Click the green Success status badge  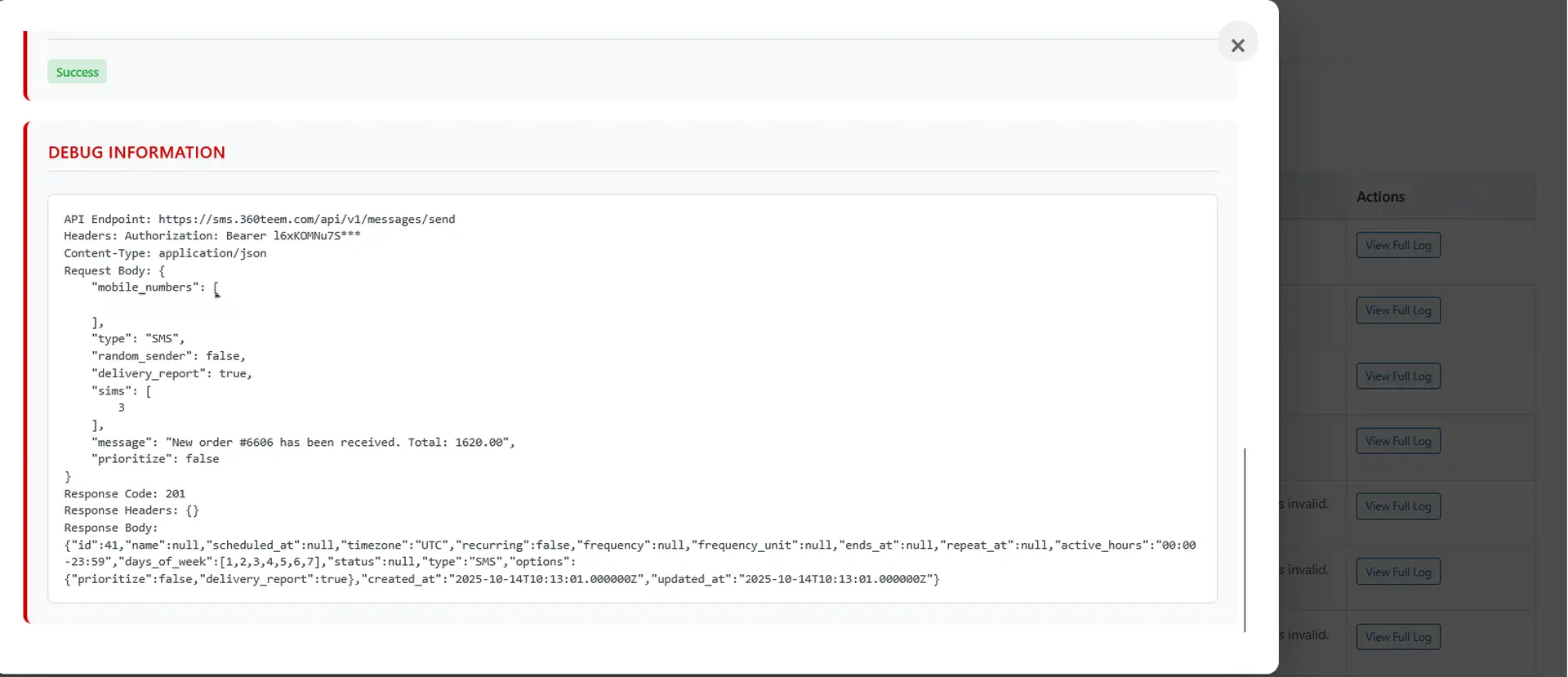tap(77, 72)
